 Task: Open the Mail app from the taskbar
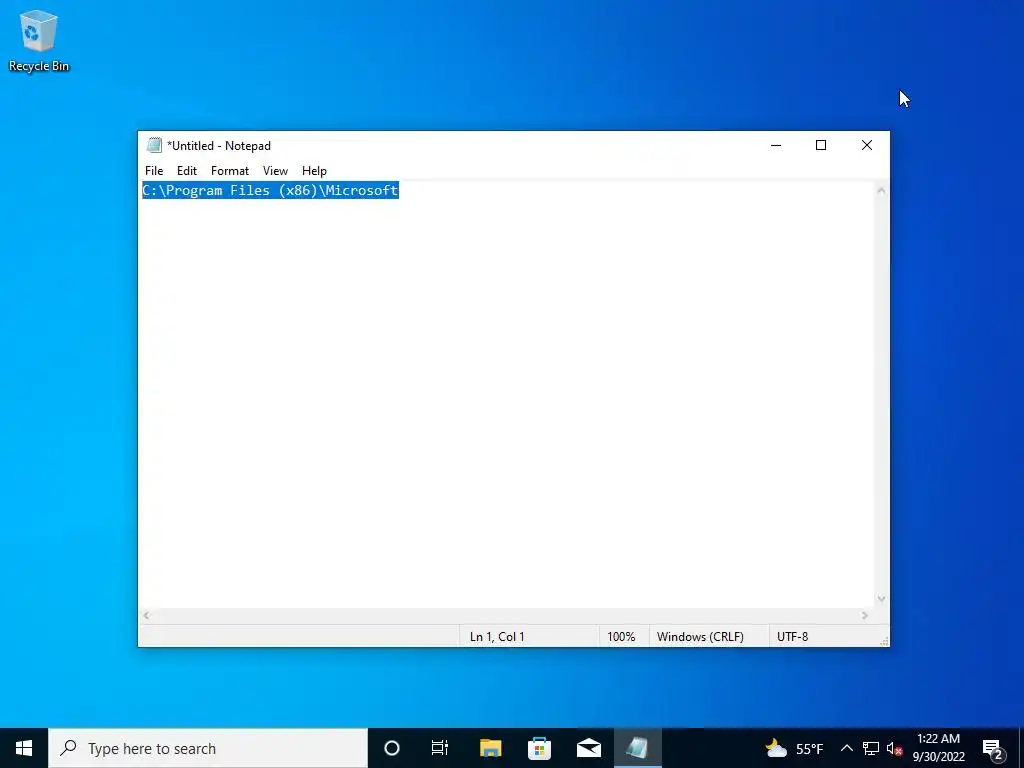click(588, 748)
